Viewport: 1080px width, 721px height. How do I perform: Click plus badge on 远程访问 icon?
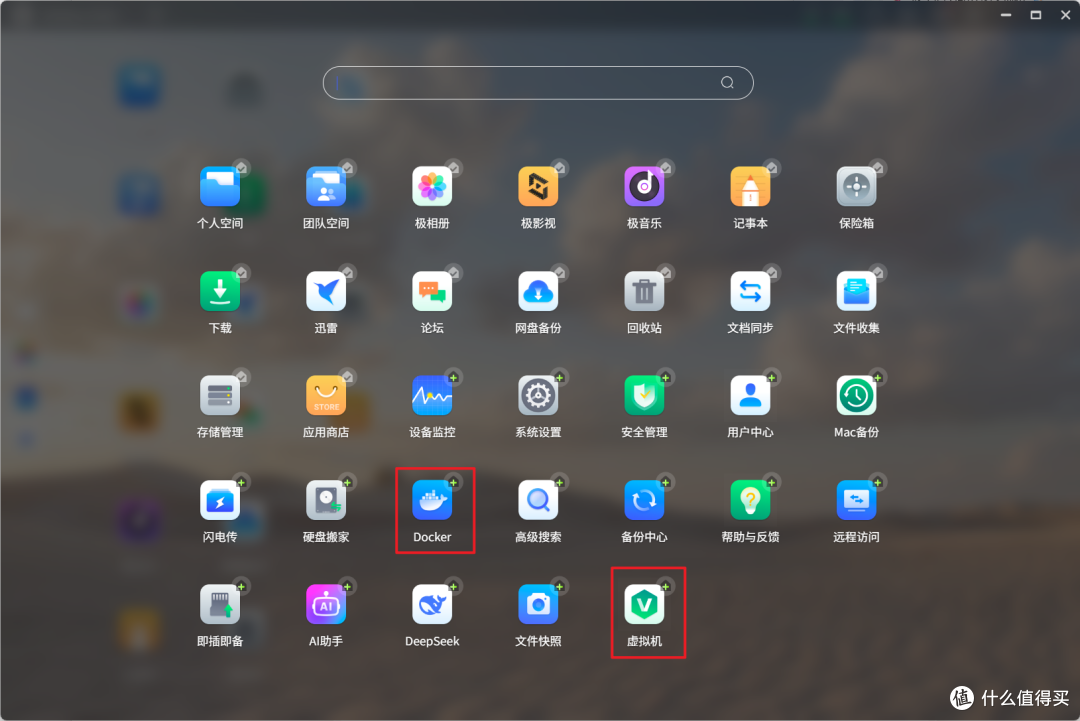878,482
